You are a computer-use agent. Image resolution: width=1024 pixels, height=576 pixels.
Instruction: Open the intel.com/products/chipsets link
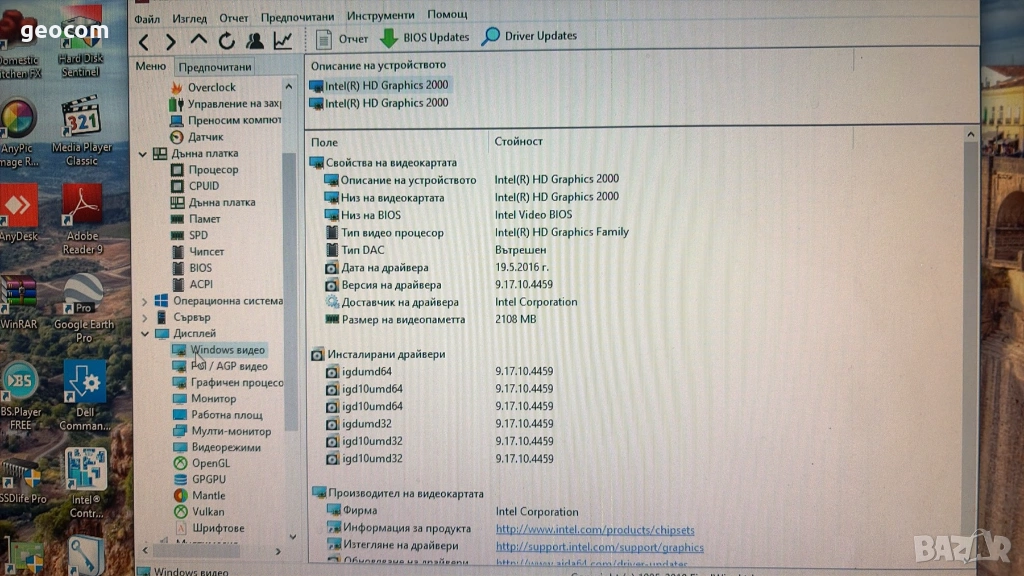[595, 530]
